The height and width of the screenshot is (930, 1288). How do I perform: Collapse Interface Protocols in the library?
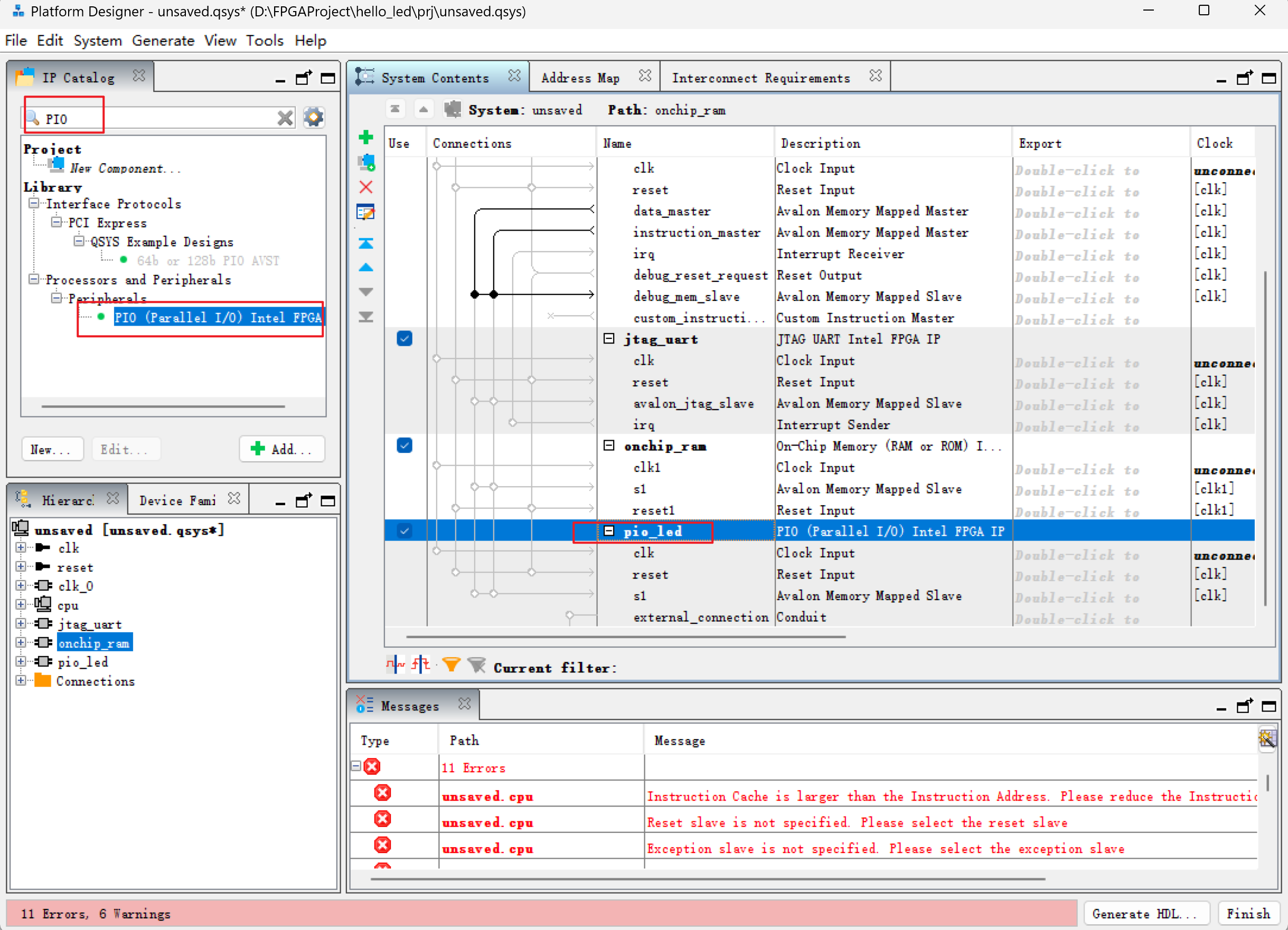coord(34,203)
